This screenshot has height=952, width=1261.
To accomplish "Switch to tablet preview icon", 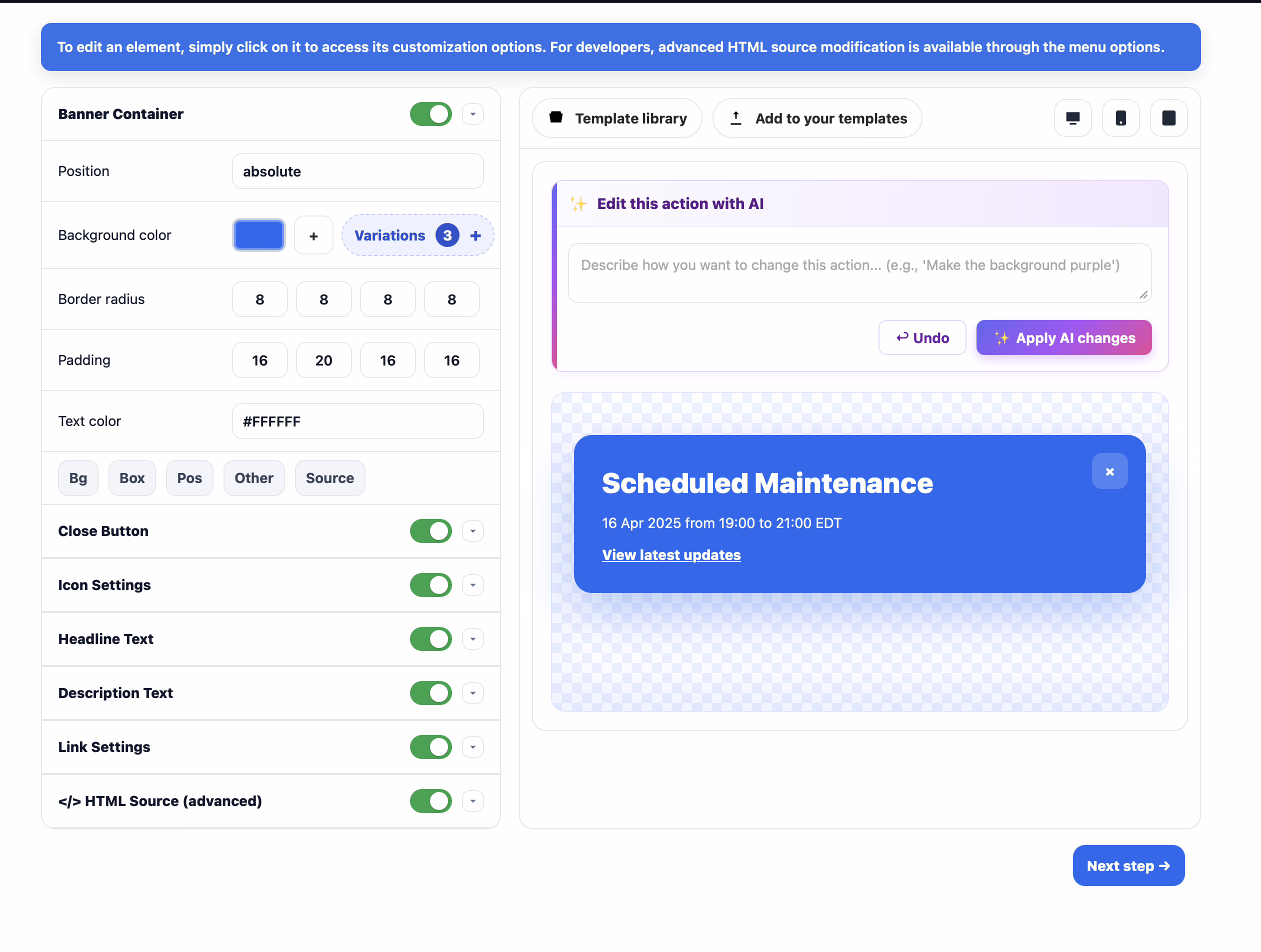I will (x=1168, y=118).
